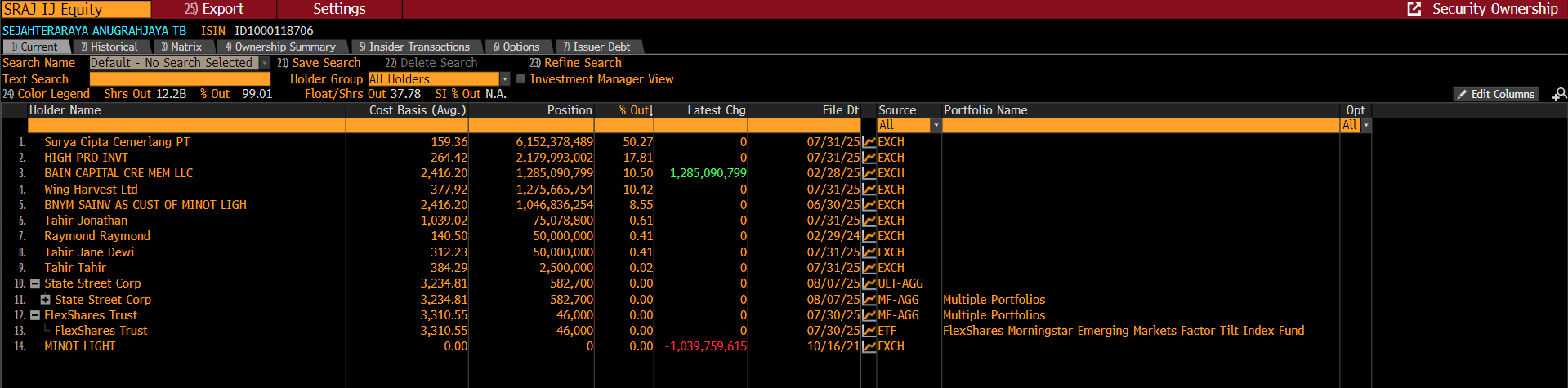Click FlexShares Morningstar Emerging Markets Factor Tilt Index Fund
Viewport: 1568px width, 388px height.
[x=1124, y=331]
